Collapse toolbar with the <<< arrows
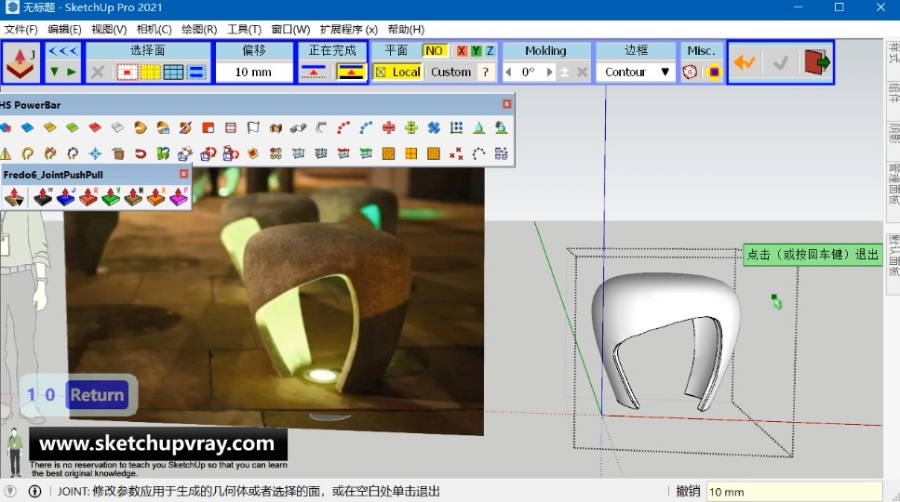The width and height of the screenshot is (900, 502). coord(63,51)
